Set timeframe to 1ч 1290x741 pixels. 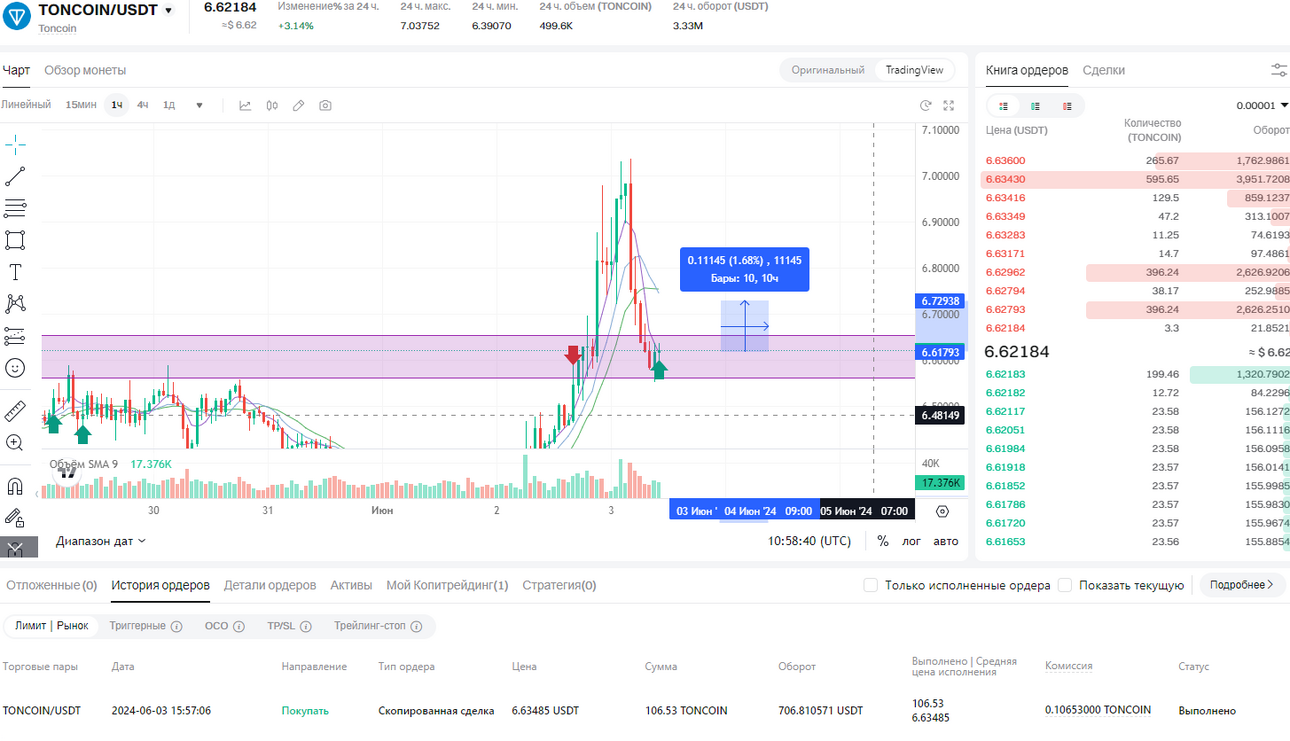click(117, 105)
